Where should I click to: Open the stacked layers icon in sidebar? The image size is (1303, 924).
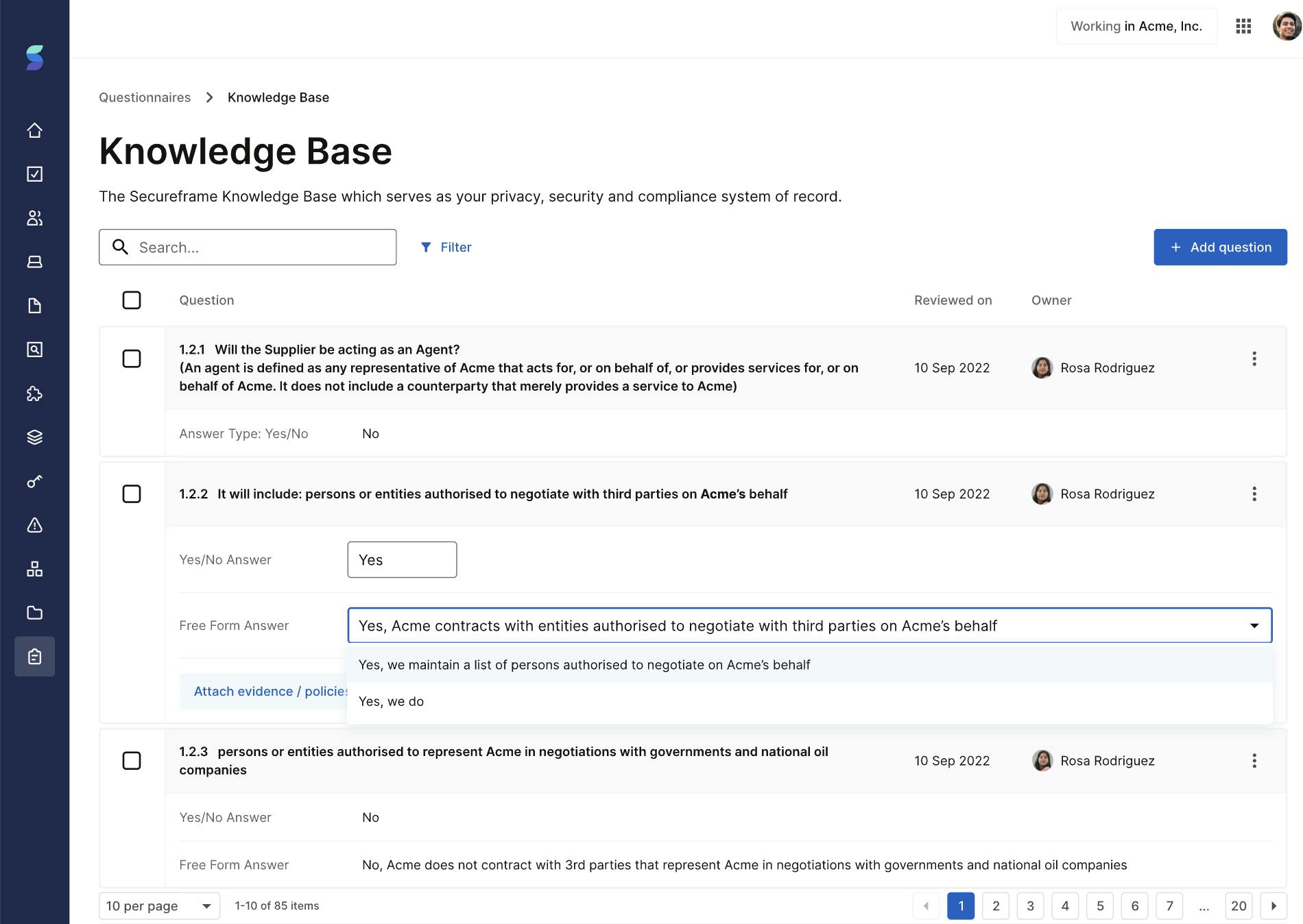click(x=34, y=437)
